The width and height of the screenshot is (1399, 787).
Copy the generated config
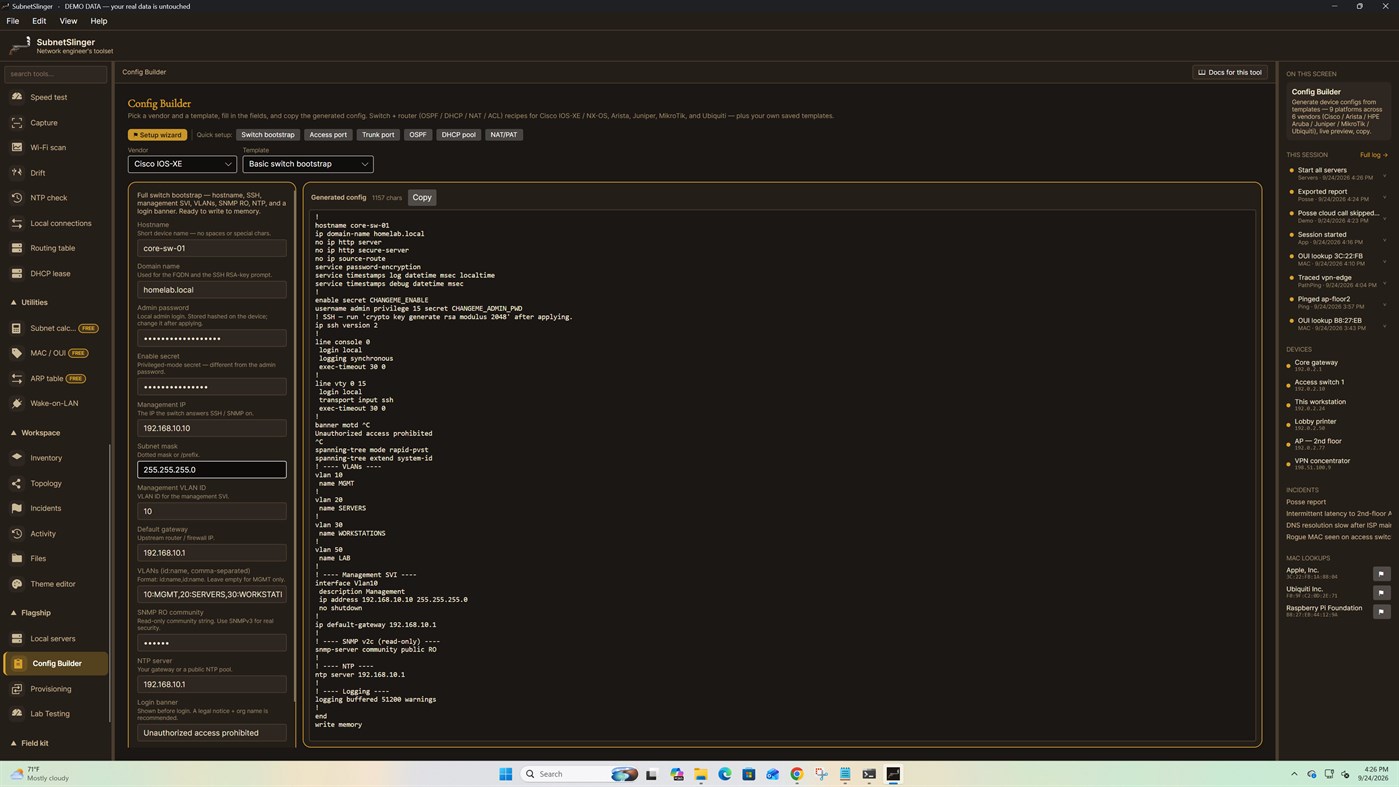point(422,197)
